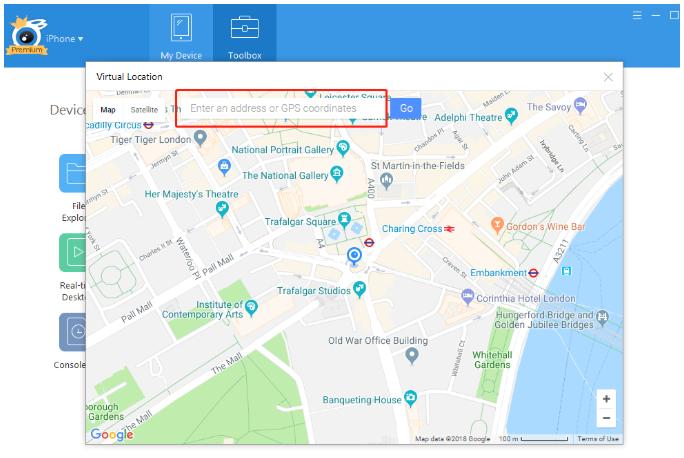This screenshot has height=458, width=684.
Task: Click underground icon beside Trafalgar Square
Action: point(369,243)
